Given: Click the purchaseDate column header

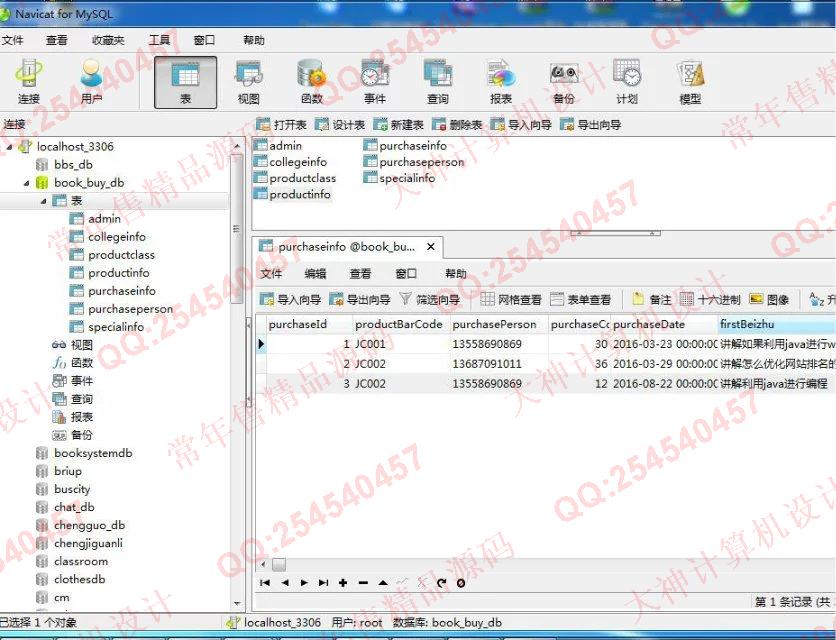Looking at the screenshot, I should point(664,324).
